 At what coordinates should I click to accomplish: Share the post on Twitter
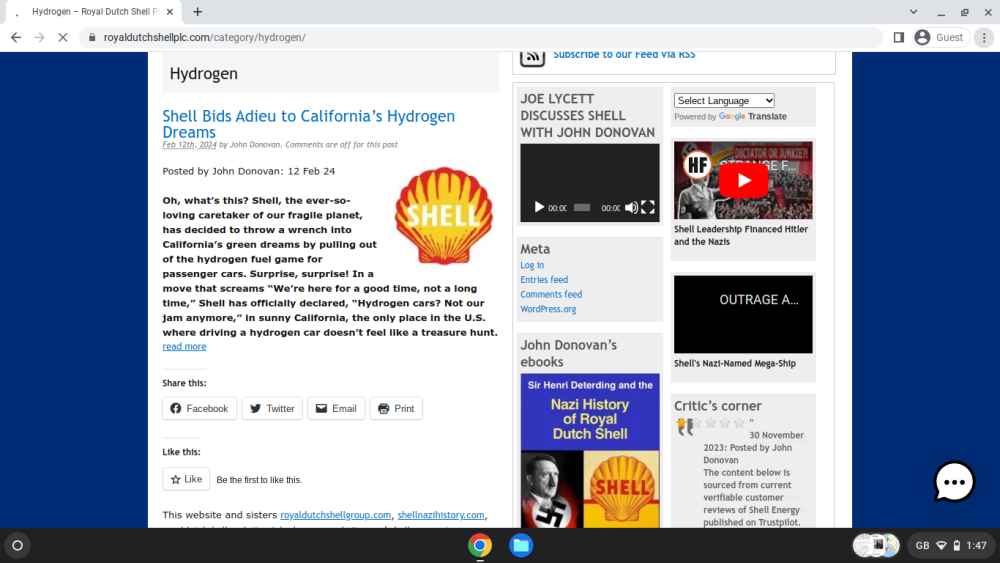click(272, 409)
